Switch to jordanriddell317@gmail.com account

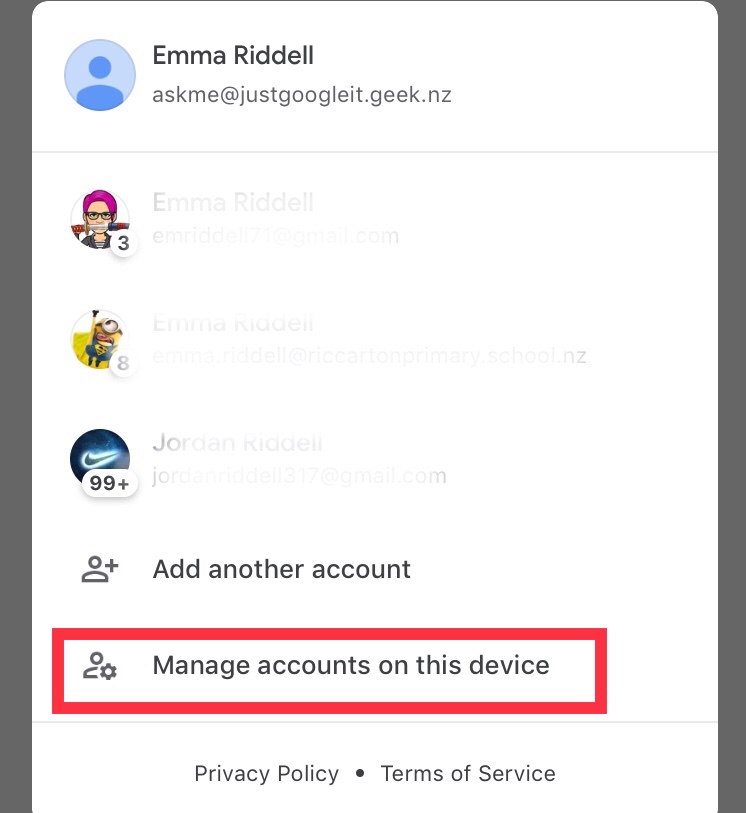[x=375, y=459]
